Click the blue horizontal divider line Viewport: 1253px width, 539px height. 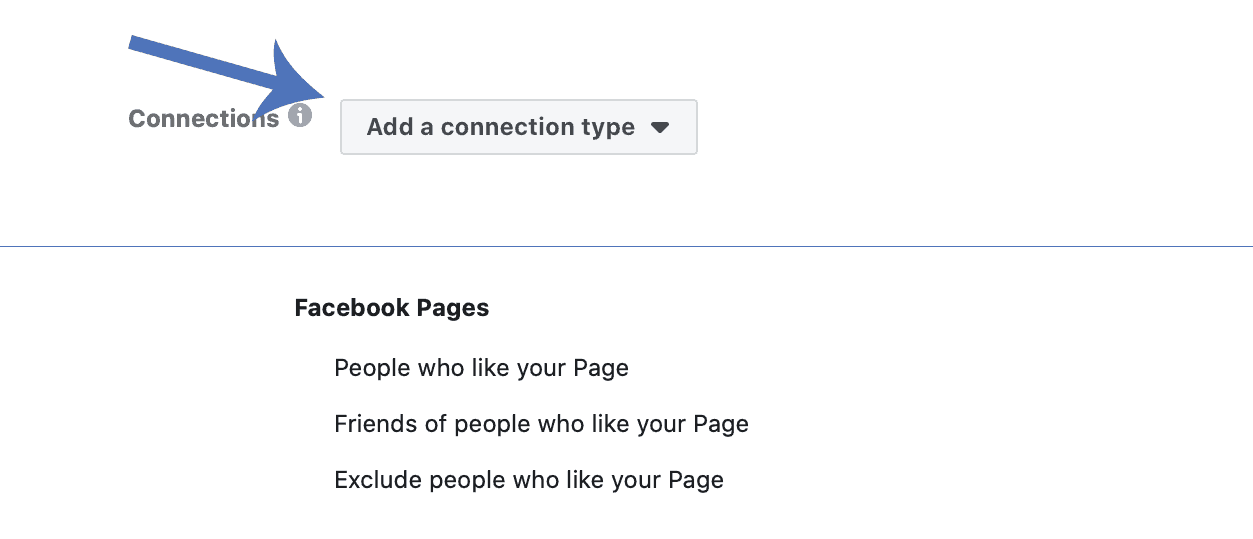[x=626, y=245]
